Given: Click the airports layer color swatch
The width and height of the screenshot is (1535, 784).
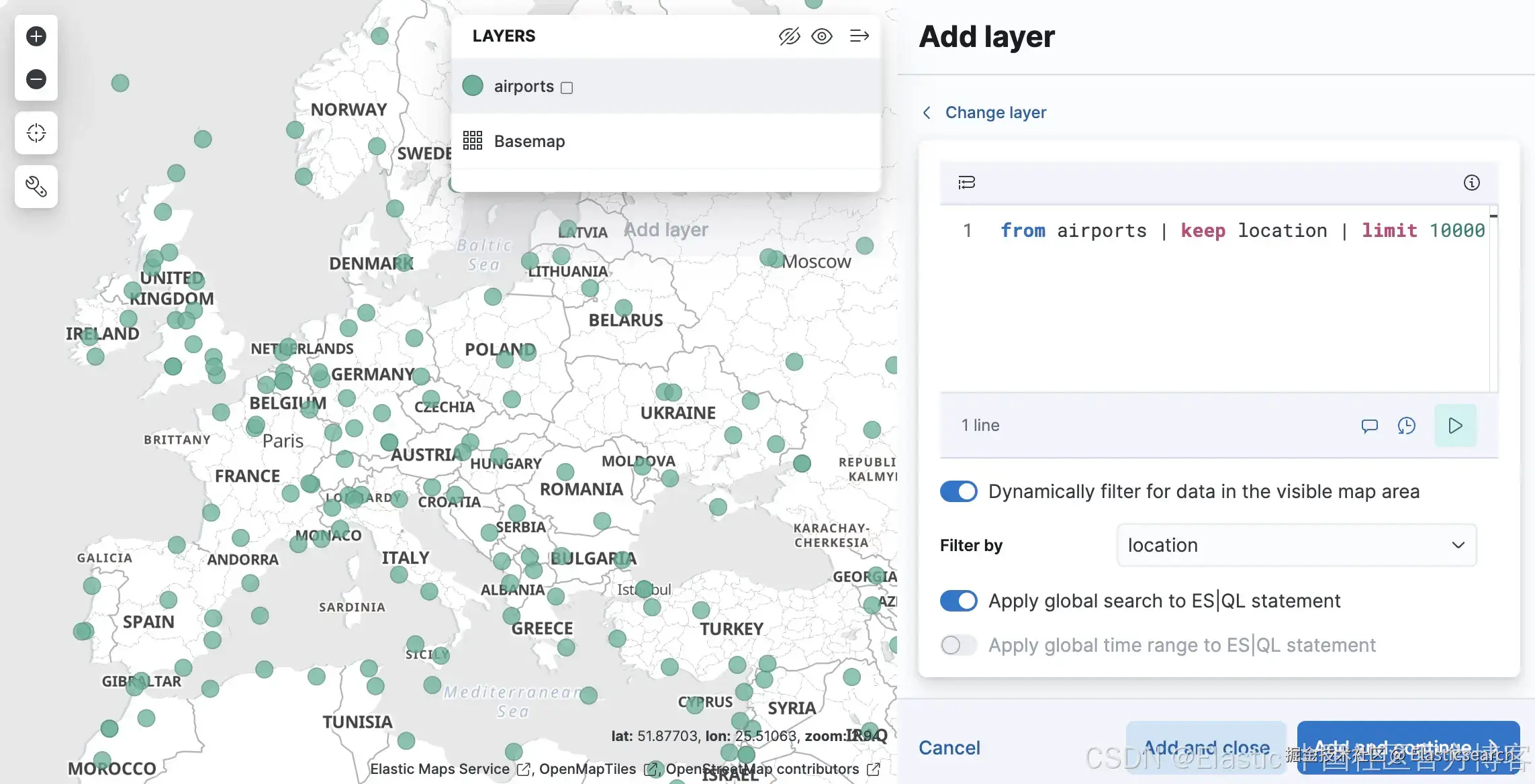Looking at the screenshot, I should (473, 86).
